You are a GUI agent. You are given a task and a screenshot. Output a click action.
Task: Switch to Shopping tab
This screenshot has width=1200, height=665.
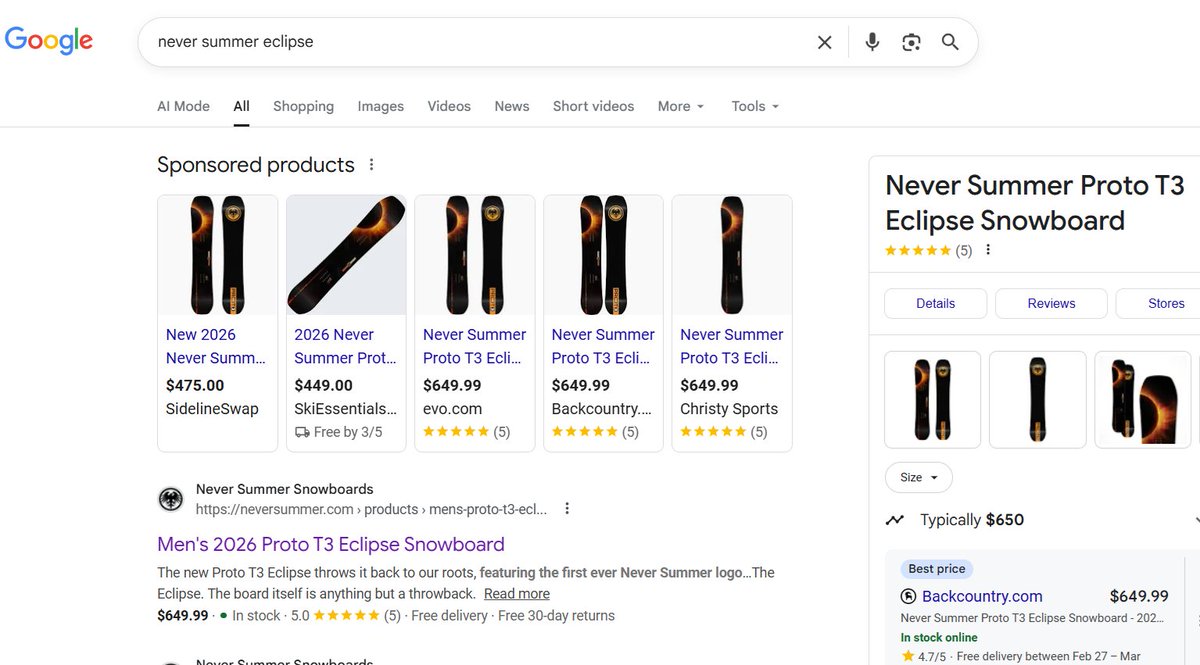click(303, 106)
